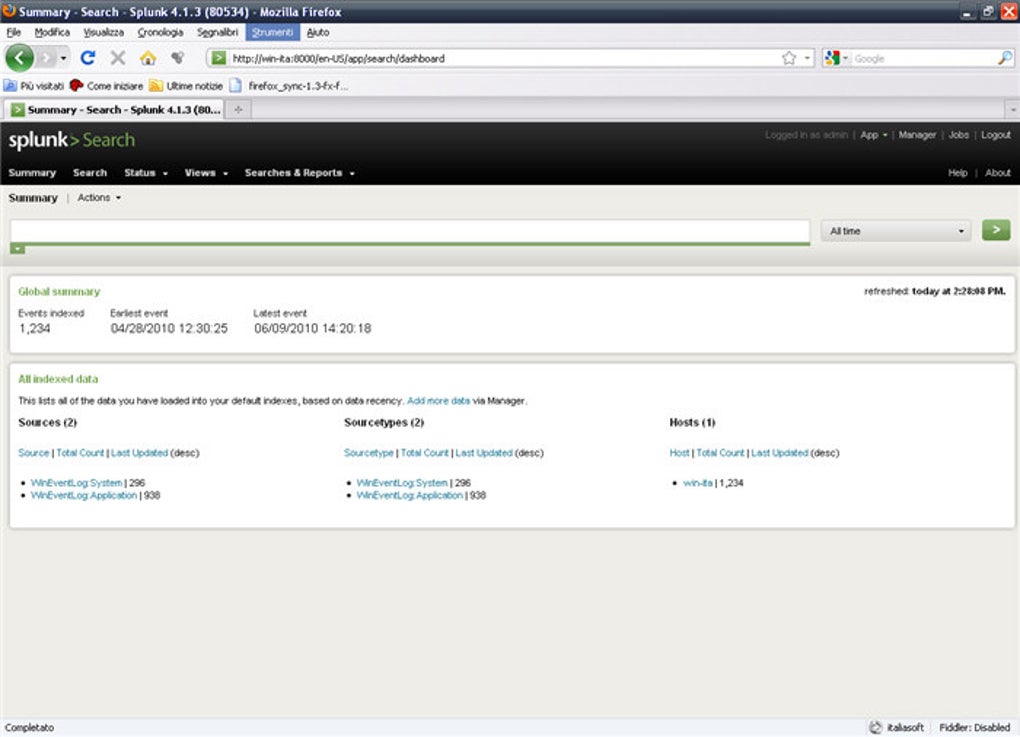
Task: Open the Actions dropdown under Summary
Action: [x=97, y=197]
